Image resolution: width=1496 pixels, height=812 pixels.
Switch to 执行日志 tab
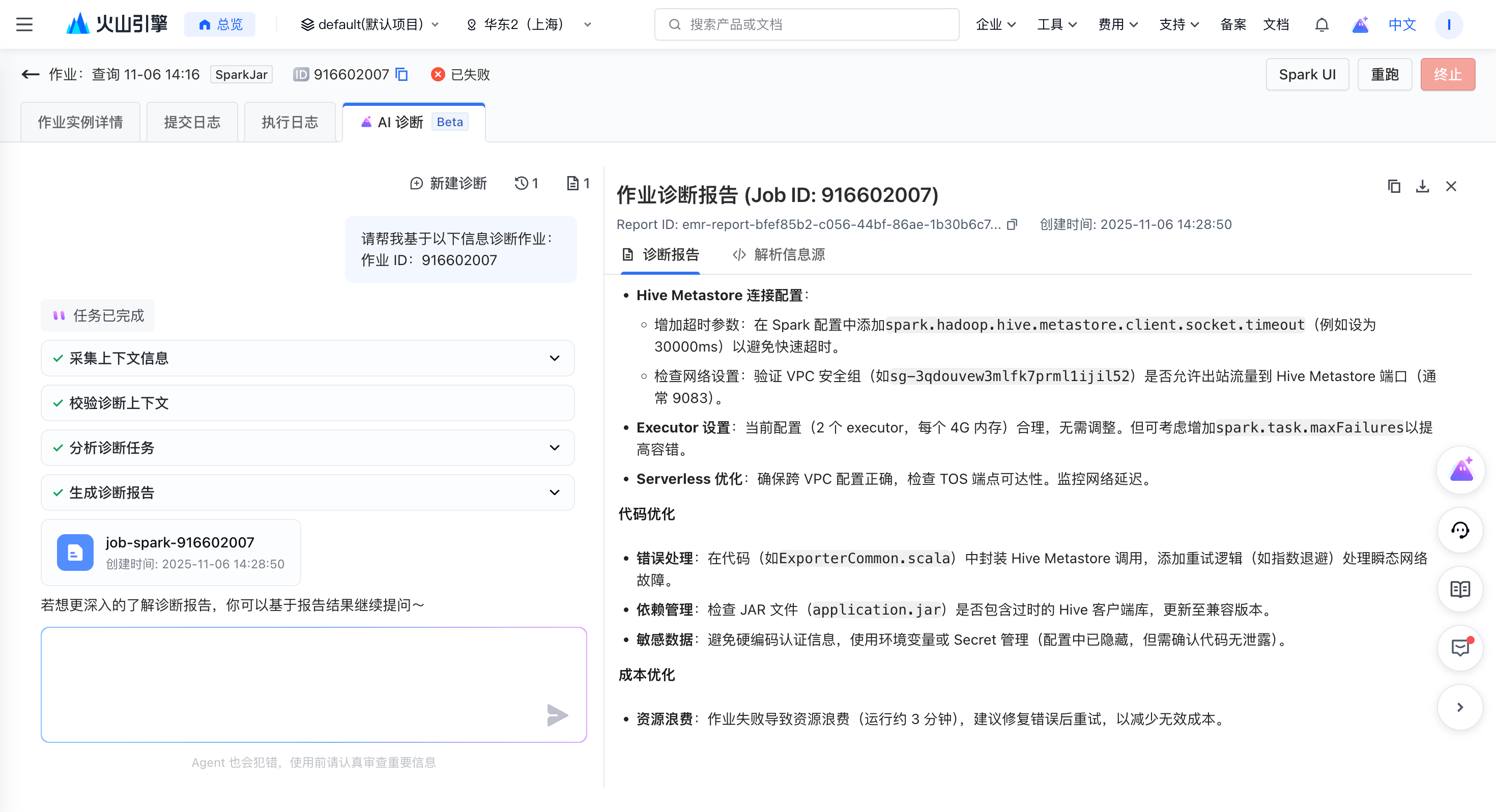(290, 123)
